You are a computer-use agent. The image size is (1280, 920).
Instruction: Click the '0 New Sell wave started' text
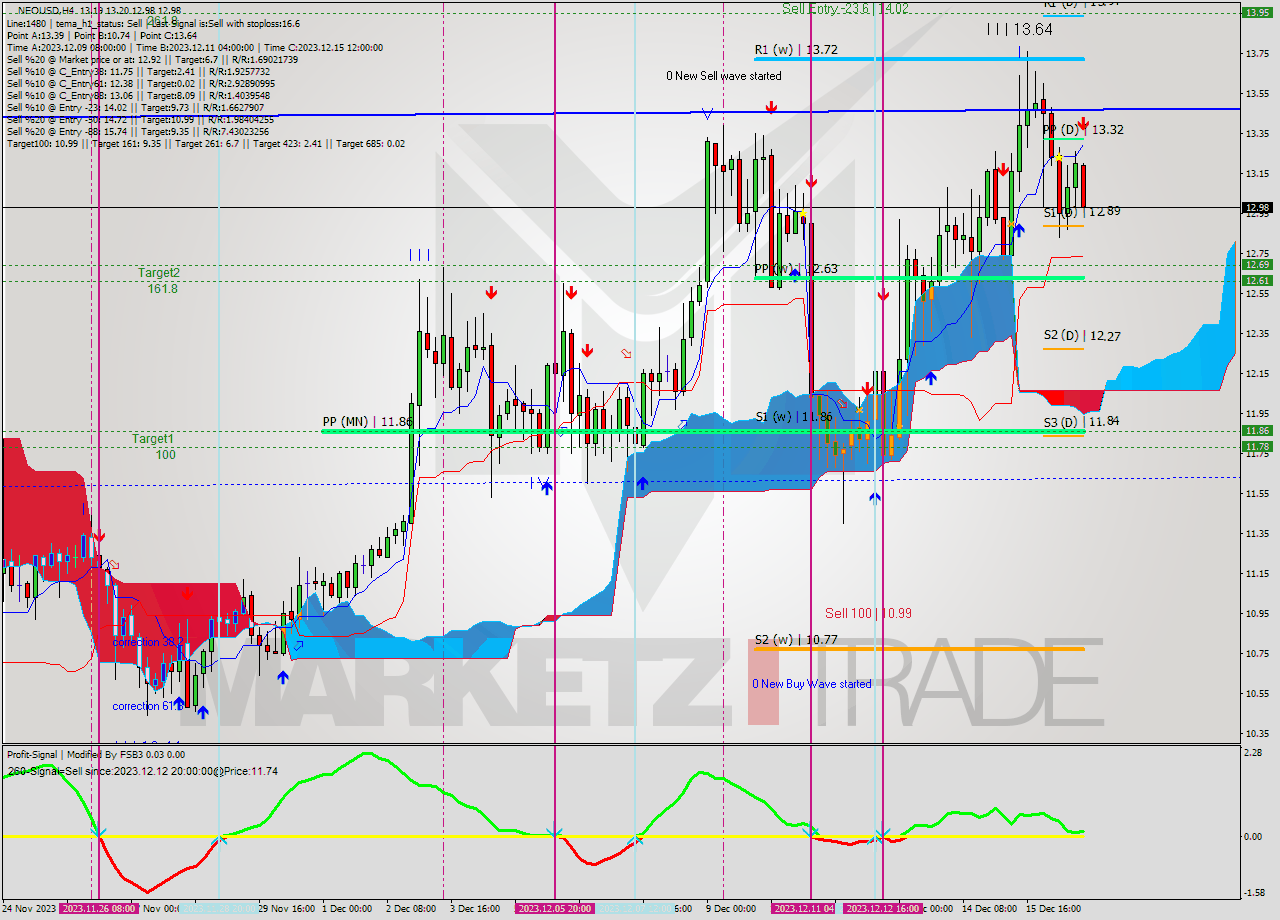point(724,76)
